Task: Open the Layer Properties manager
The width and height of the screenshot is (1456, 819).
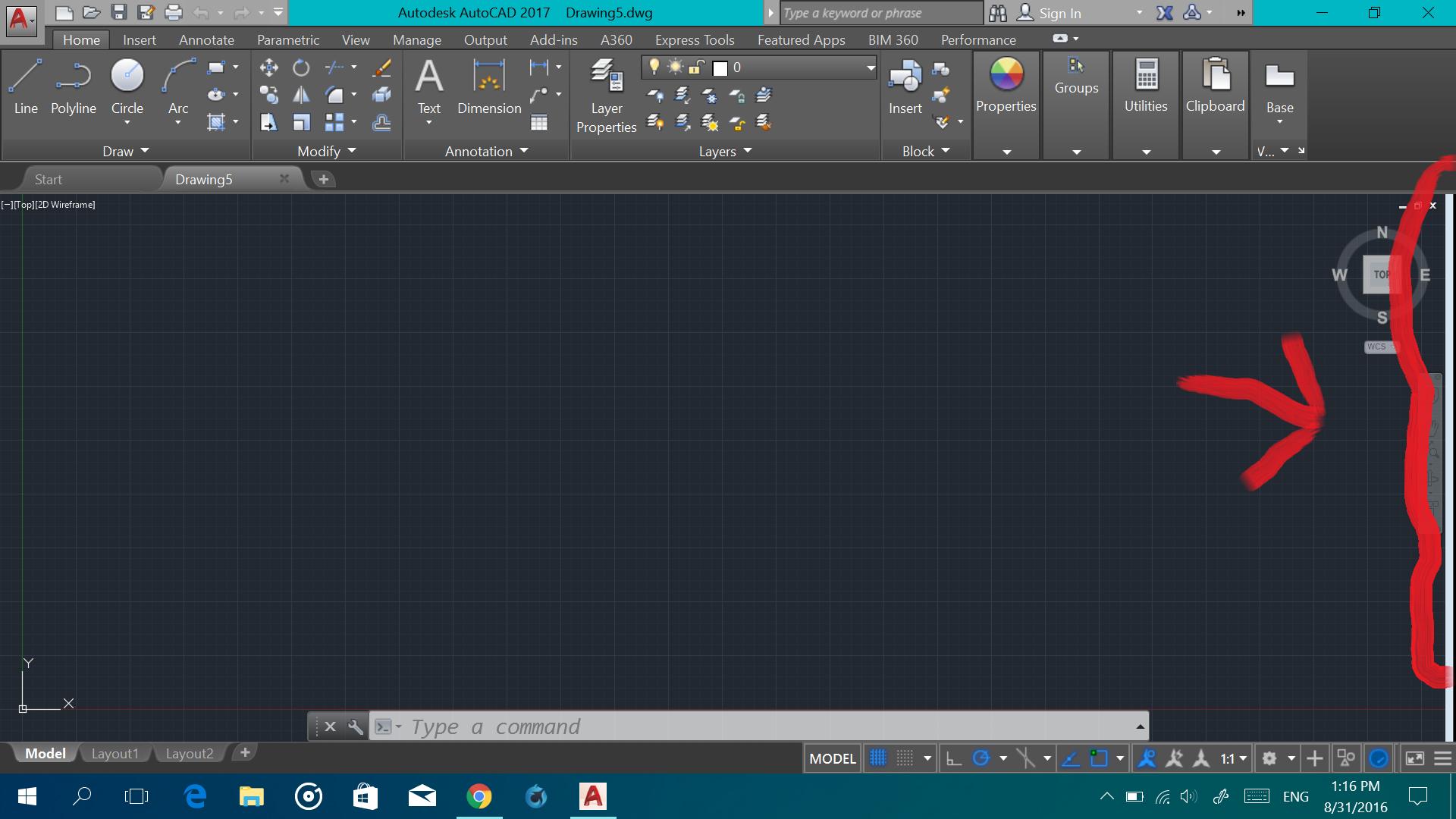Action: point(606,91)
